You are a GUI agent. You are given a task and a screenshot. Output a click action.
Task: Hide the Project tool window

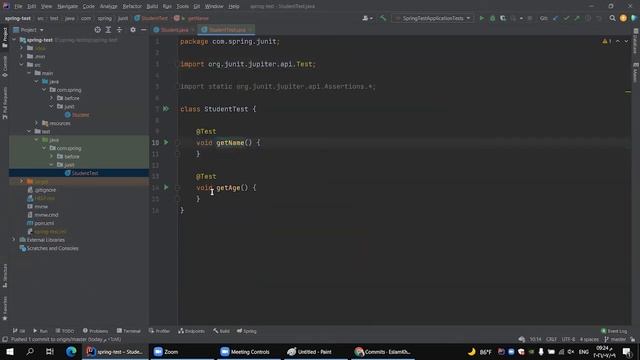[144, 30]
